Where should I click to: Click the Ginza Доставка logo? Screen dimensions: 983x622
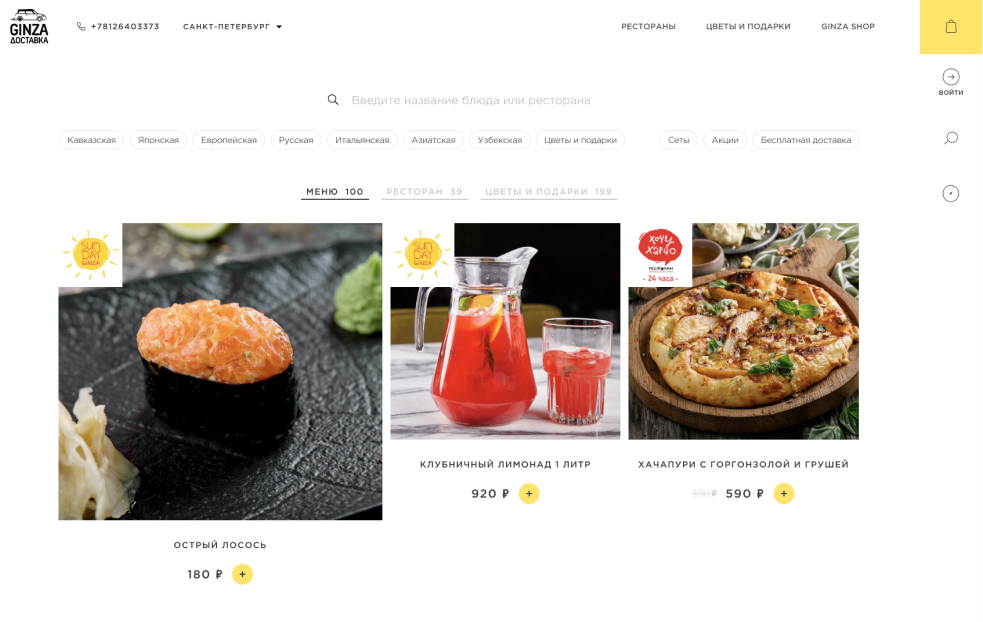click(29, 26)
